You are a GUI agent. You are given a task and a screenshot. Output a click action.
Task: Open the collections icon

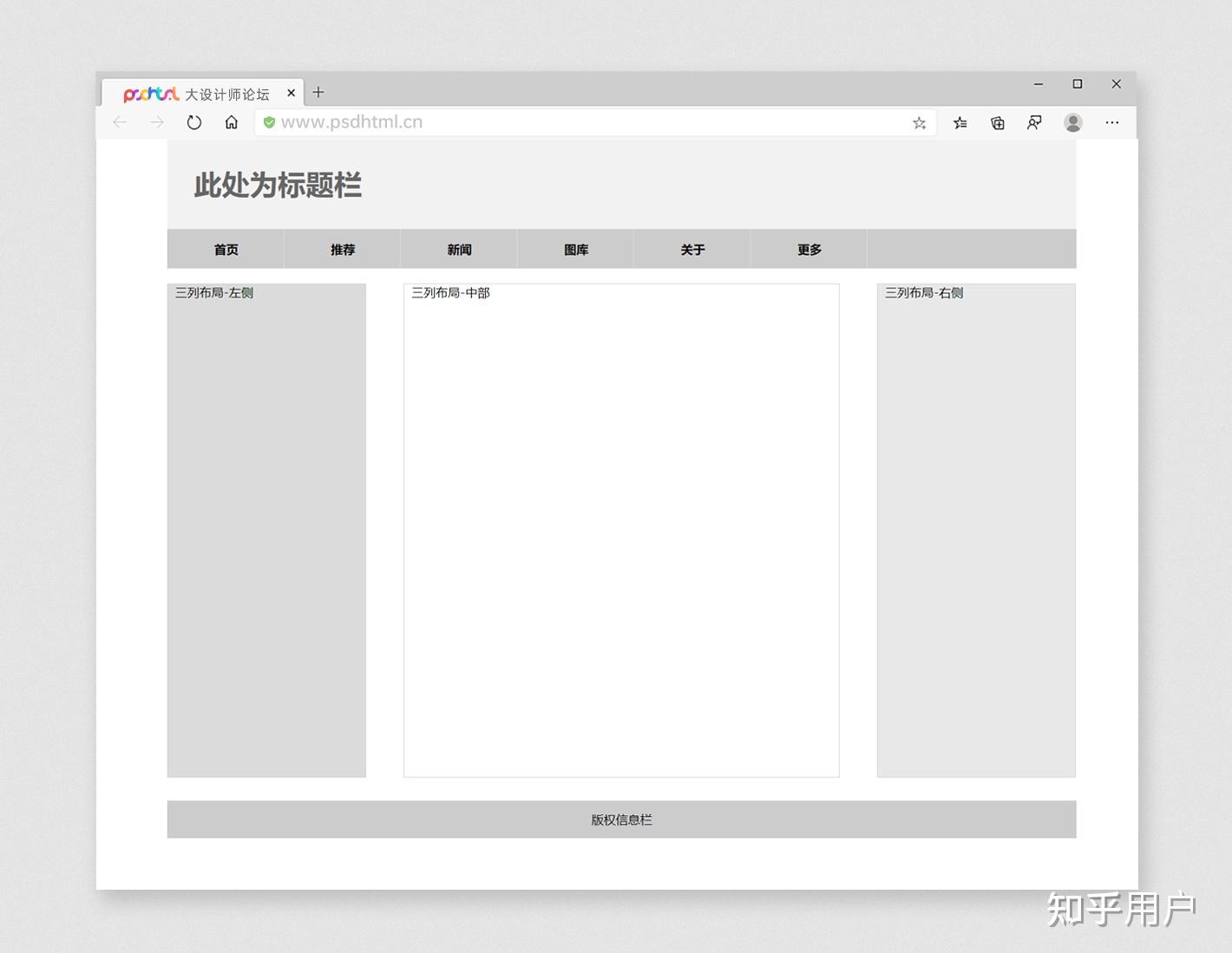pyautogui.click(x=998, y=123)
